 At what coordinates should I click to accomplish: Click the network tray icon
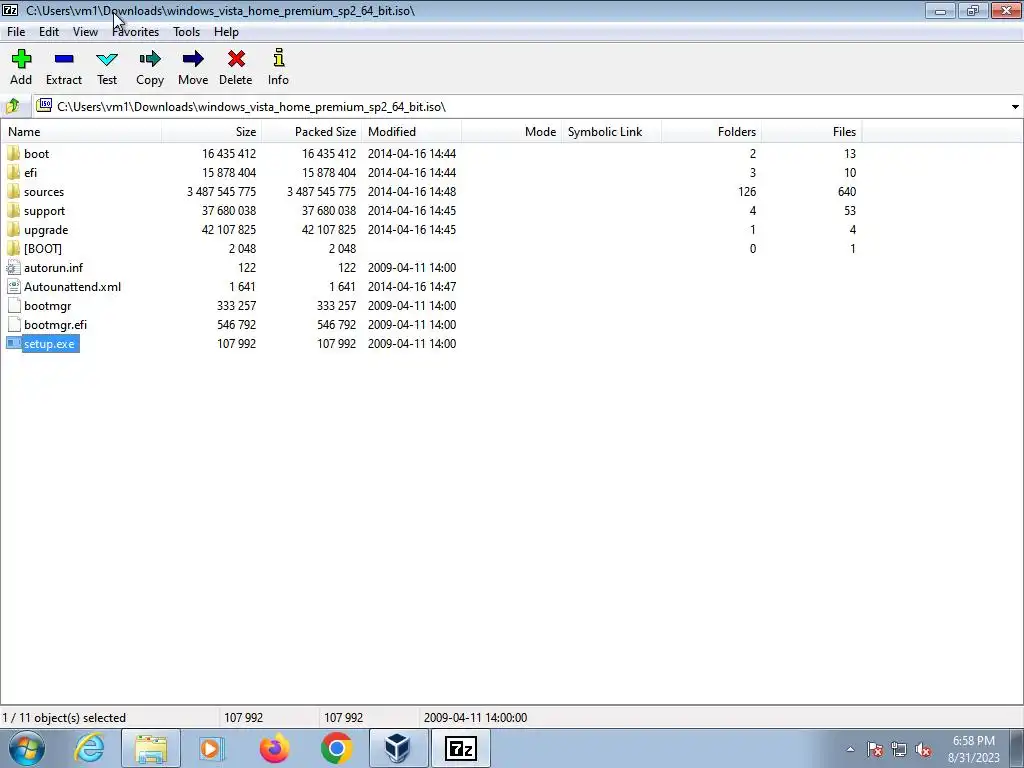899,750
